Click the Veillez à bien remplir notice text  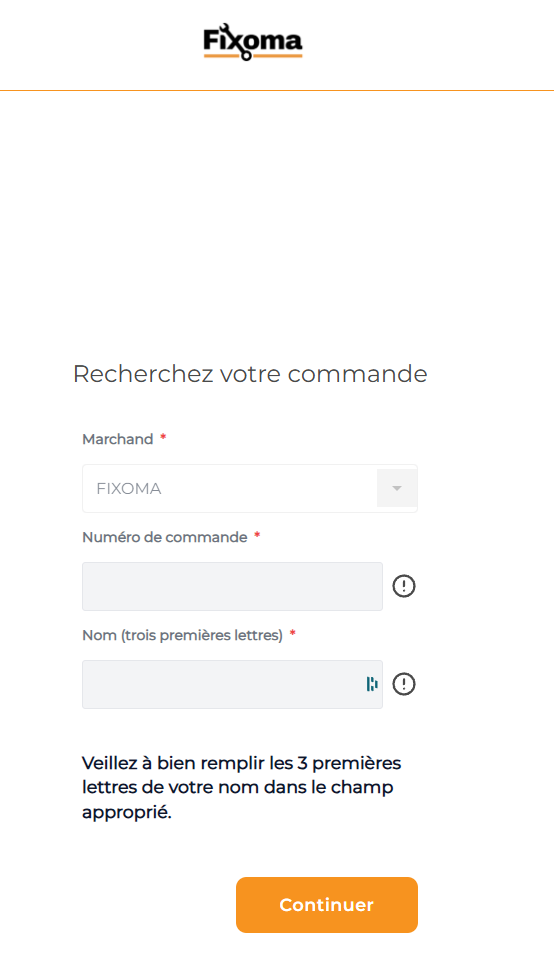241,788
